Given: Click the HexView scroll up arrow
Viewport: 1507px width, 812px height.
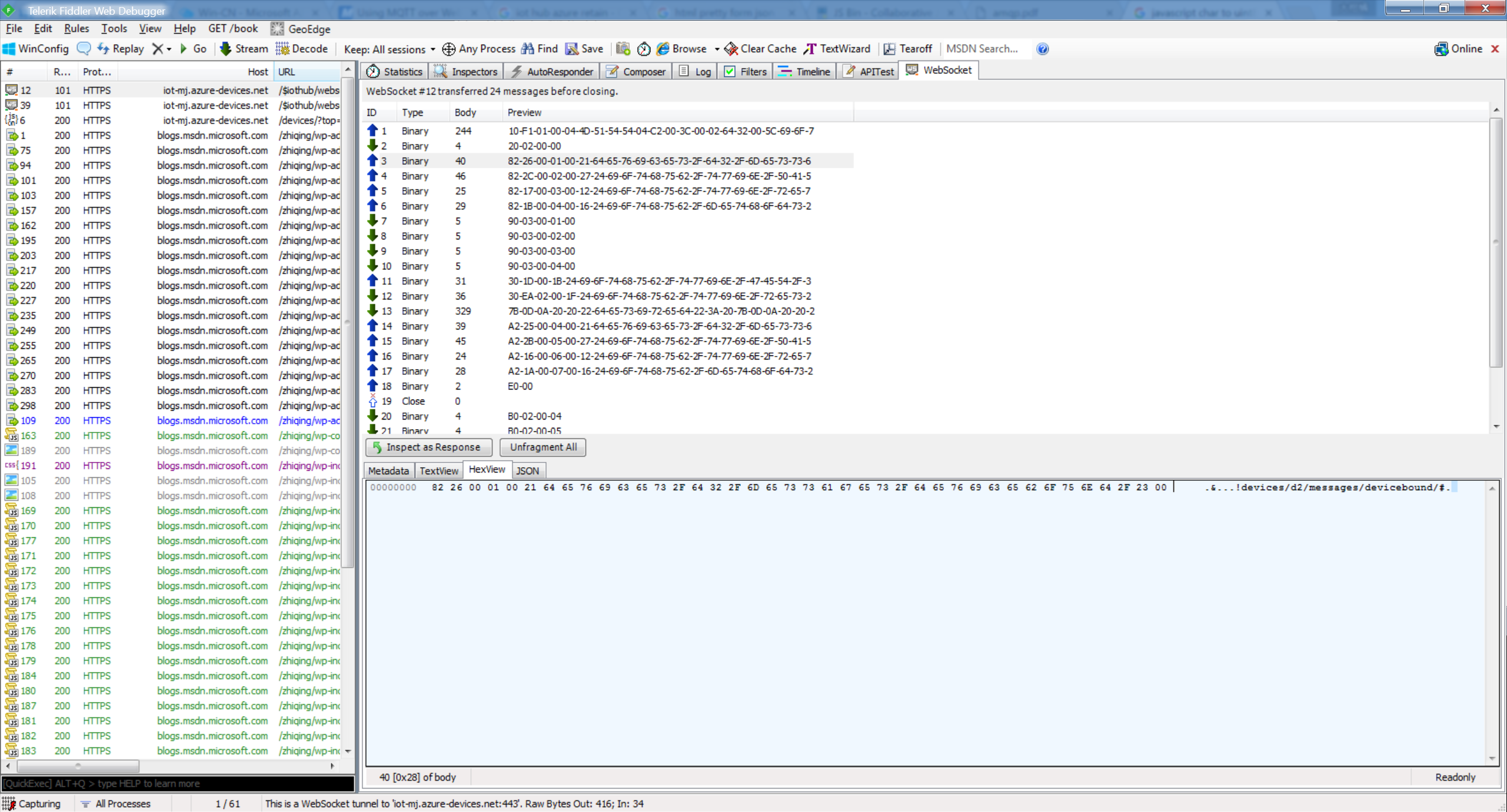Looking at the screenshot, I should click(1492, 488).
